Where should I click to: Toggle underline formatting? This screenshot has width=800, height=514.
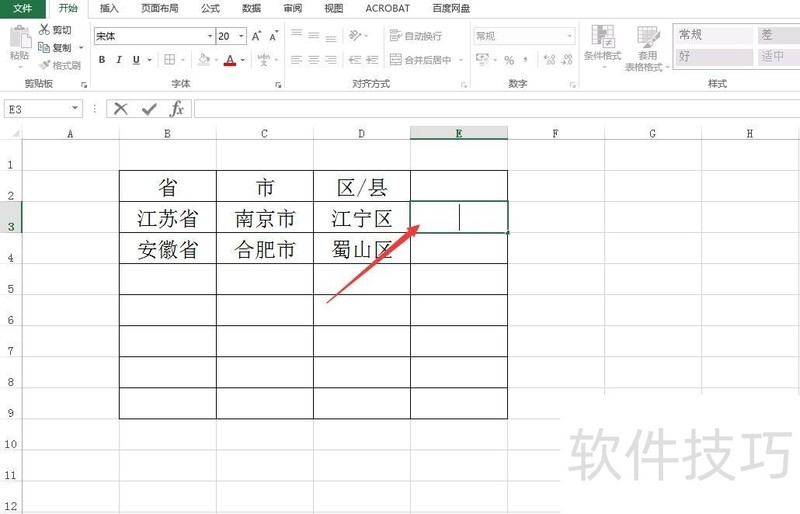pyautogui.click(x=136, y=60)
